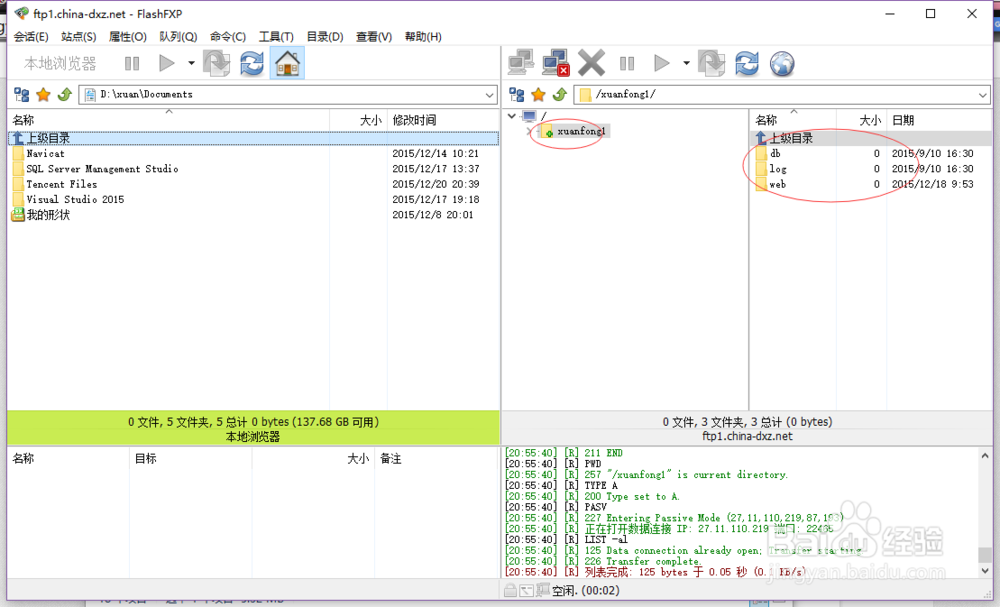This screenshot has height=607, width=1000.
Task: Click the remote pane pause button
Action: click(627, 63)
